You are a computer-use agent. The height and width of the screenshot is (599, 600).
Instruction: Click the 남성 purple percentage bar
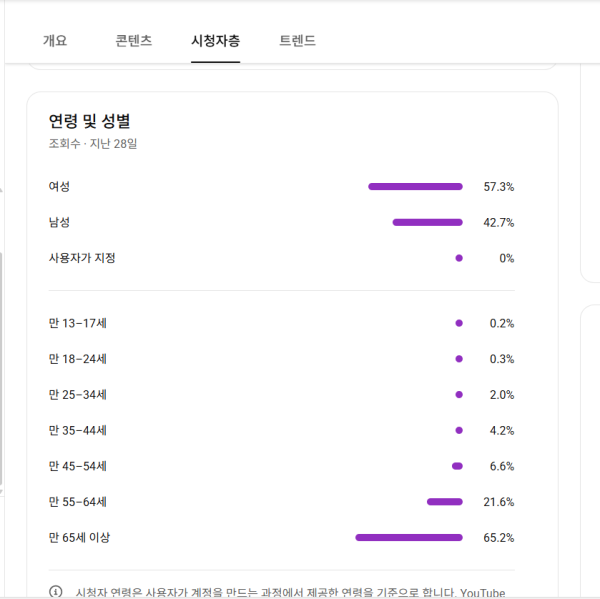[x=427, y=222]
